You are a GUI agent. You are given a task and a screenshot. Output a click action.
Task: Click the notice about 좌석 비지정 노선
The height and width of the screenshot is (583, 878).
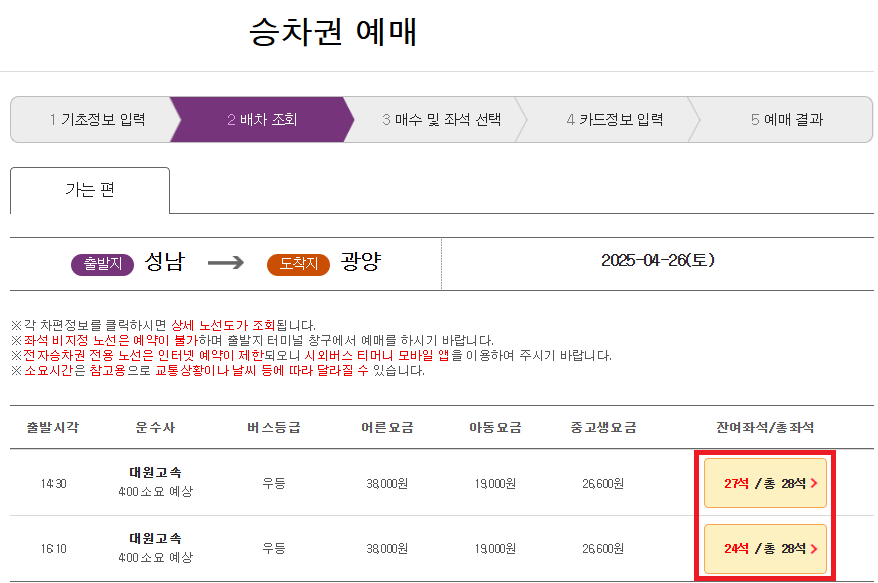pyautogui.click(x=253, y=341)
